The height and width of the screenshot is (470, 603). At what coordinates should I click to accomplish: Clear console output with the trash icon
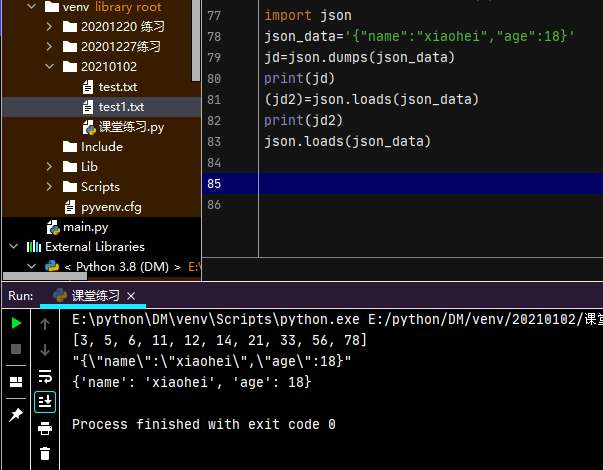pyautogui.click(x=45, y=453)
